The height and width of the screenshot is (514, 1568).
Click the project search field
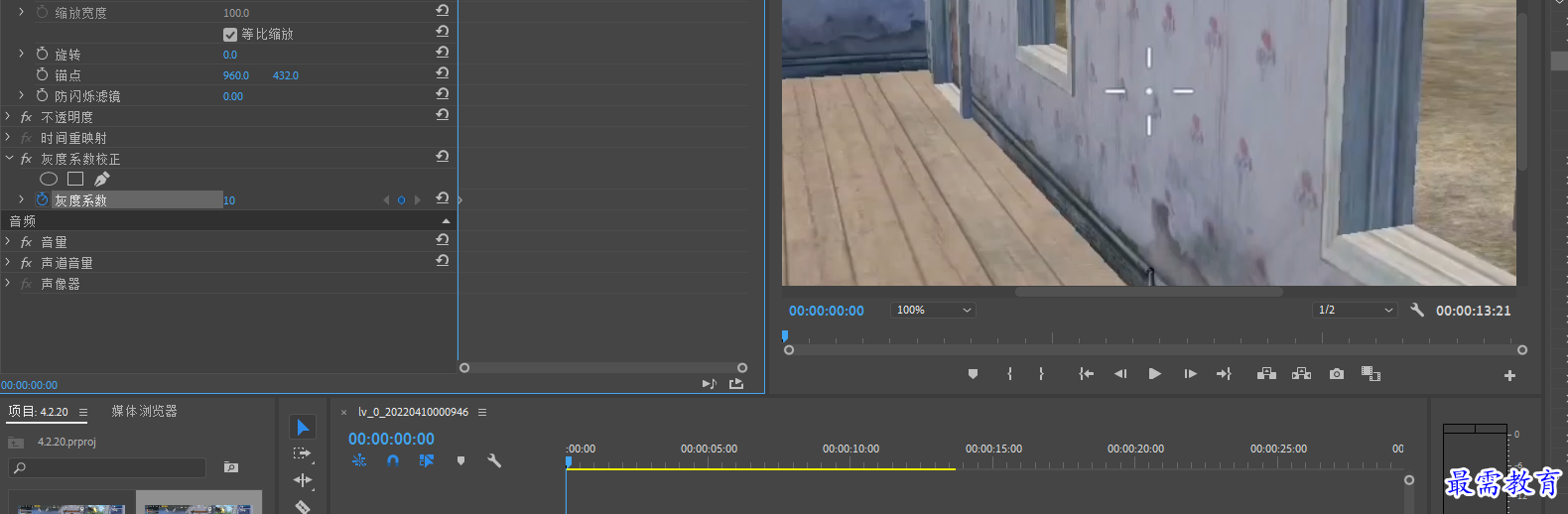tap(107, 467)
